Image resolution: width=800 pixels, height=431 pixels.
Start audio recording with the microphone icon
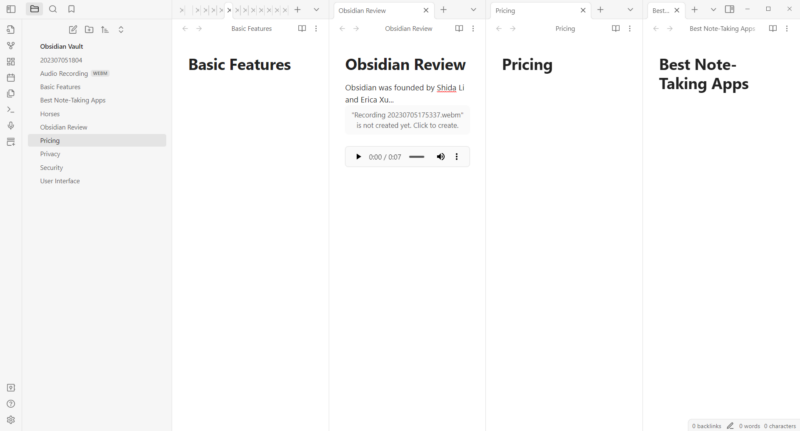[x=11, y=125]
